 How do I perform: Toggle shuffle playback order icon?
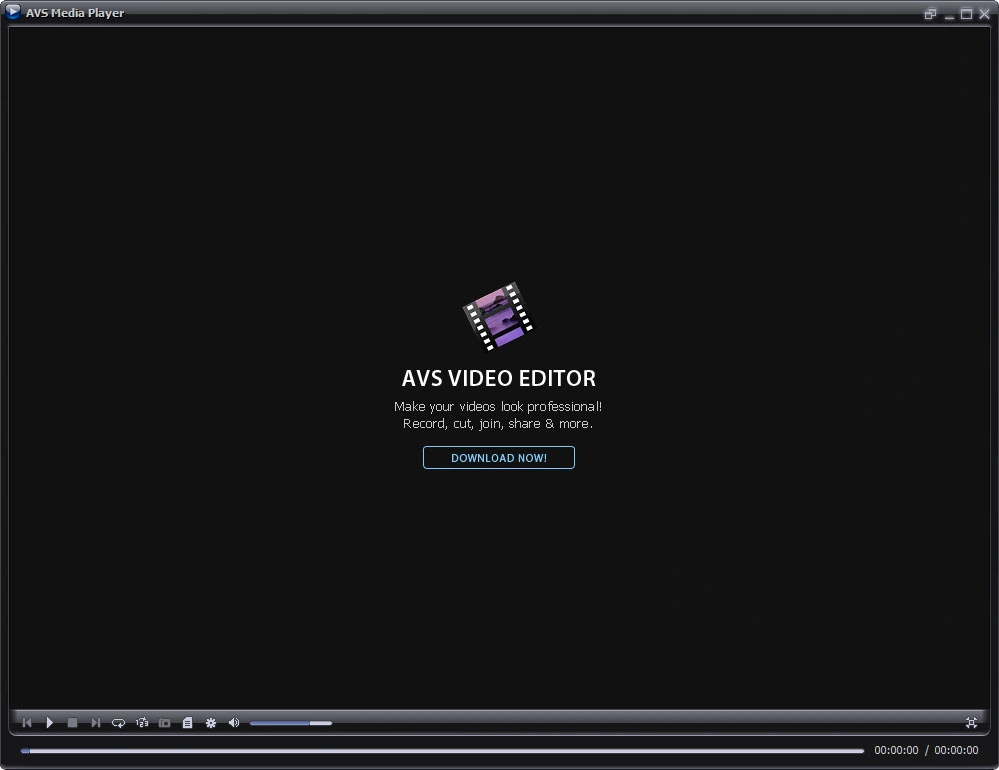[x=142, y=723]
